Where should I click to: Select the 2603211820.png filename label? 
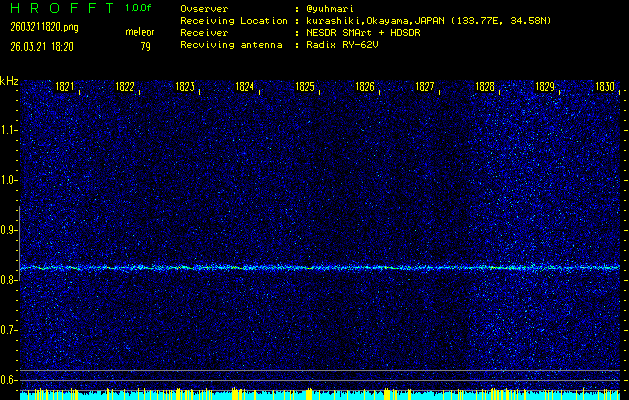41,27
